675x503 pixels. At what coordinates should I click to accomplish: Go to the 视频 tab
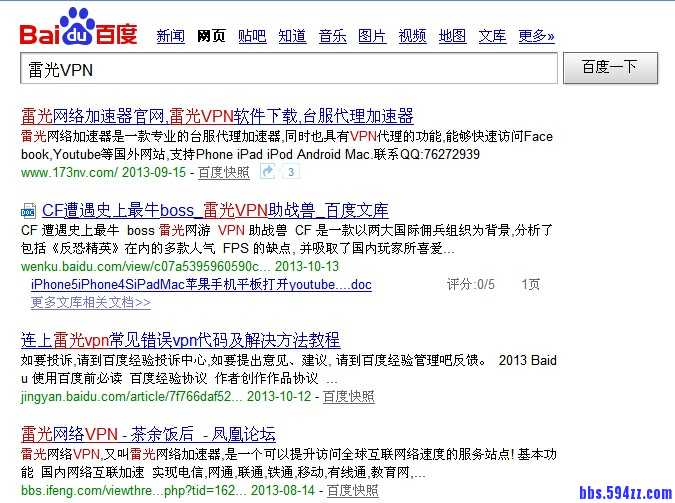(412, 36)
